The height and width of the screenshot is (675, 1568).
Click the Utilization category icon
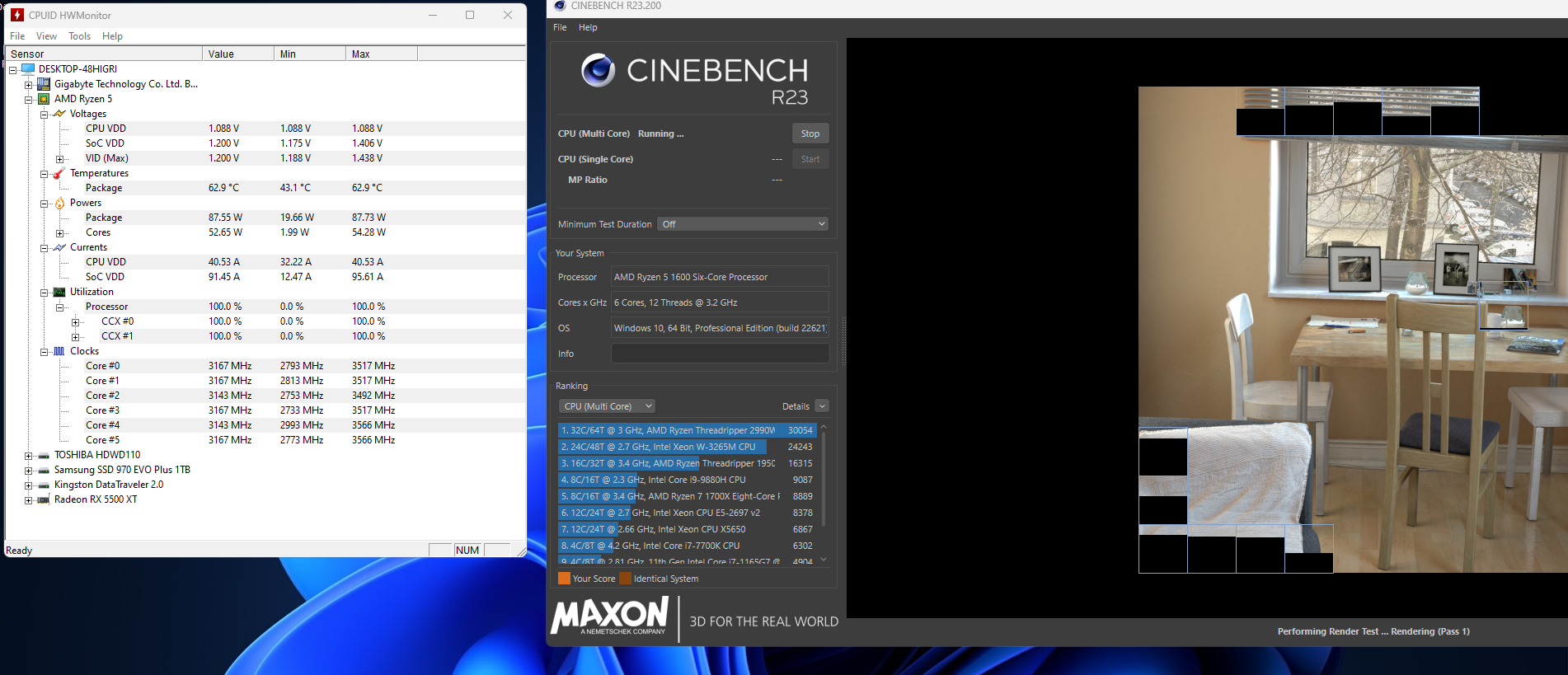click(x=59, y=292)
